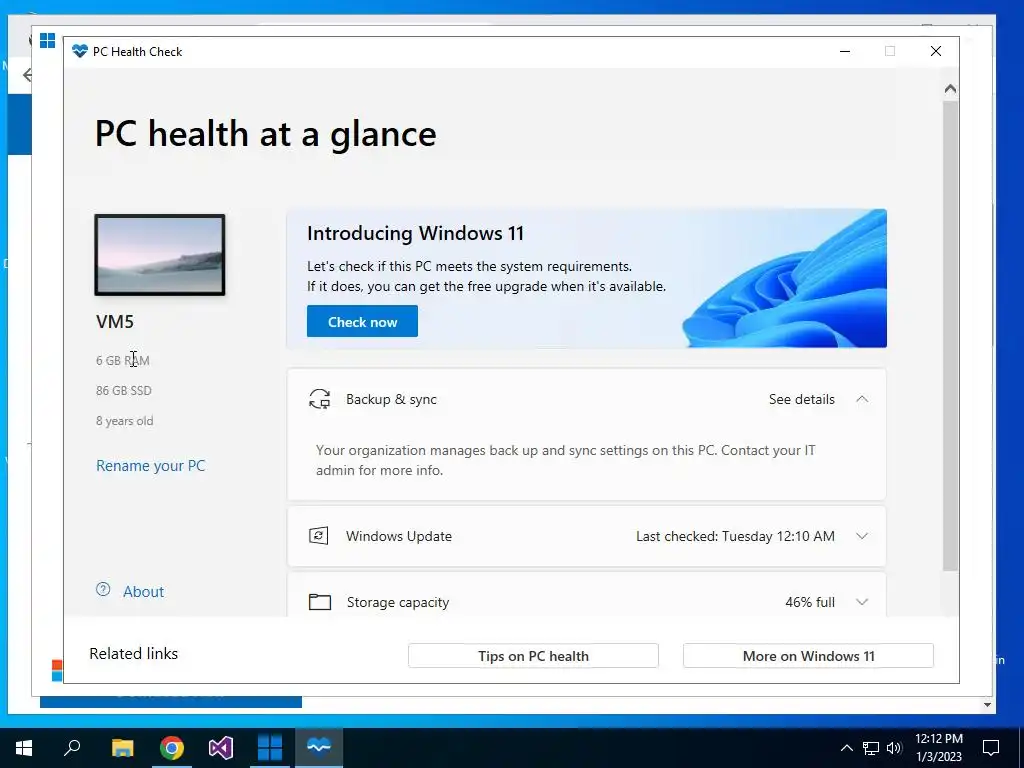Click the 8 years old text
Image resolution: width=1024 pixels, height=768 pixels.
pyautogui.click(x=125, y=421)
